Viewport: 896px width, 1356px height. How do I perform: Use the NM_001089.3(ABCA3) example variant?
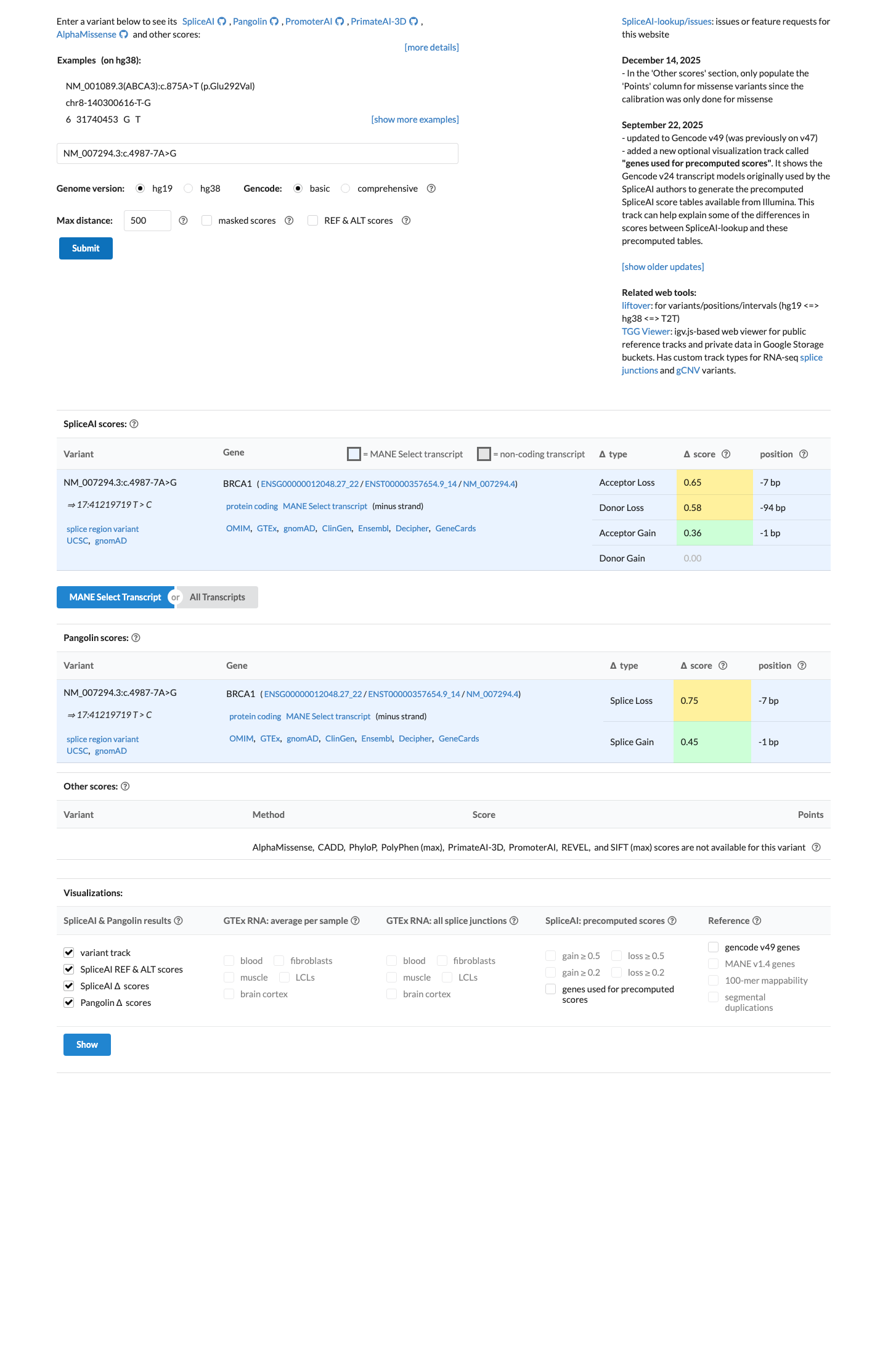(x=160, y=86)
